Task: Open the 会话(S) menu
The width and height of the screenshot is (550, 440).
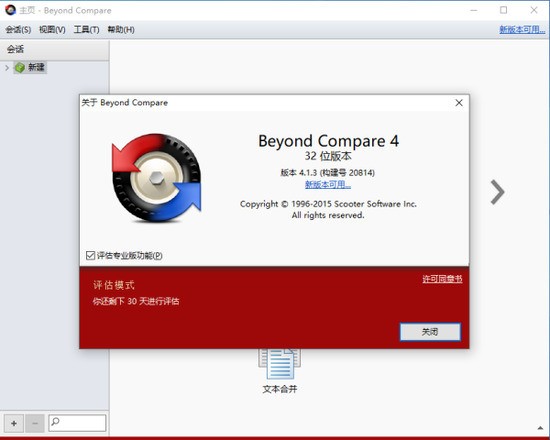Action: [18, 30]
